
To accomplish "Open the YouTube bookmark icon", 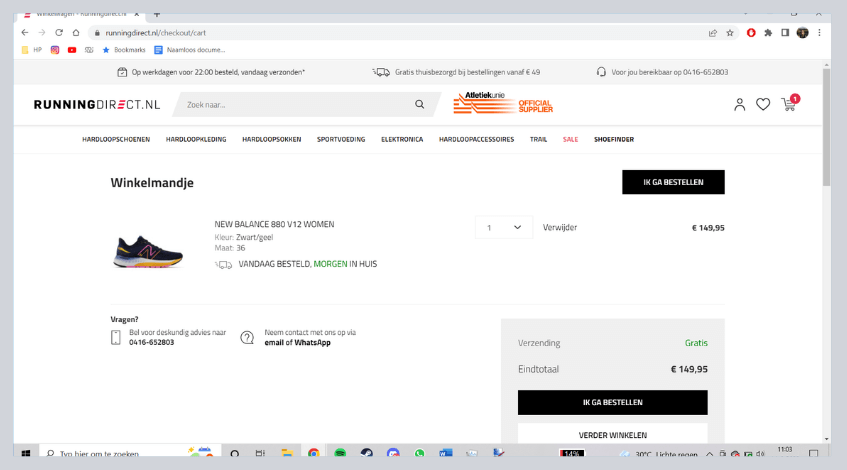I will click(72, 49).
